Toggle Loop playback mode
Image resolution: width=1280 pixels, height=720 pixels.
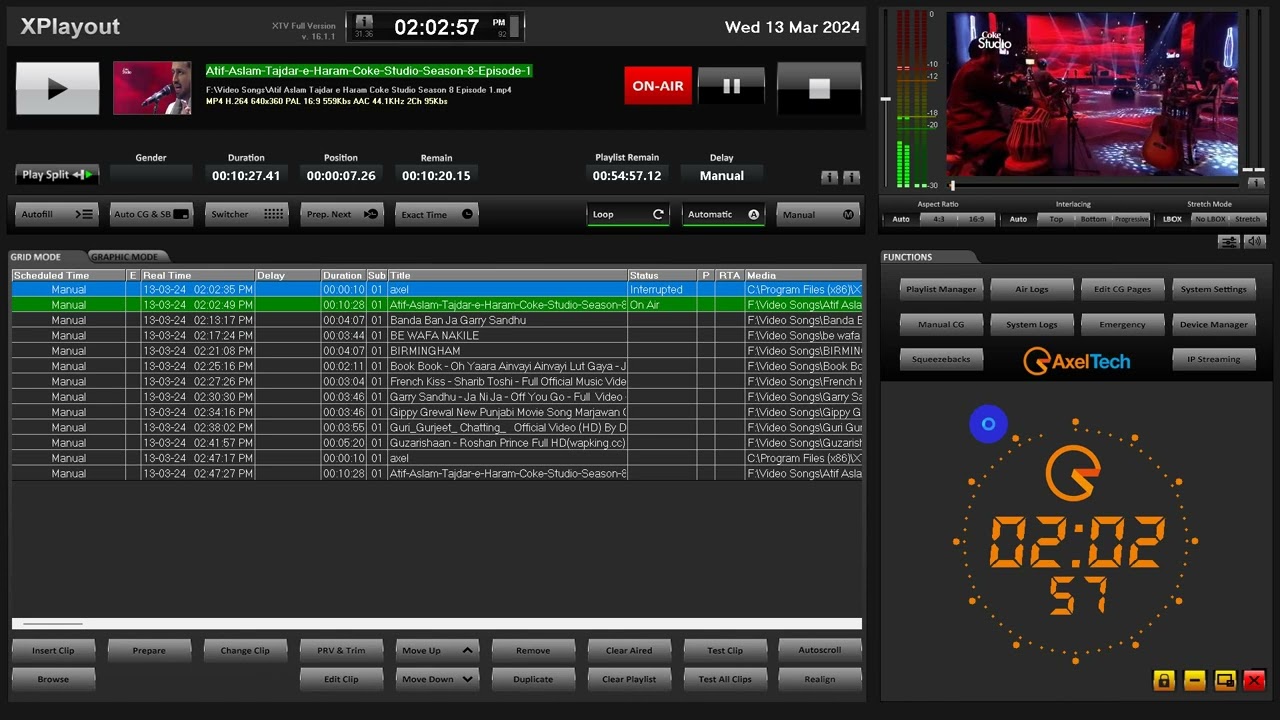pyautogui.click(x=628, y=214)
